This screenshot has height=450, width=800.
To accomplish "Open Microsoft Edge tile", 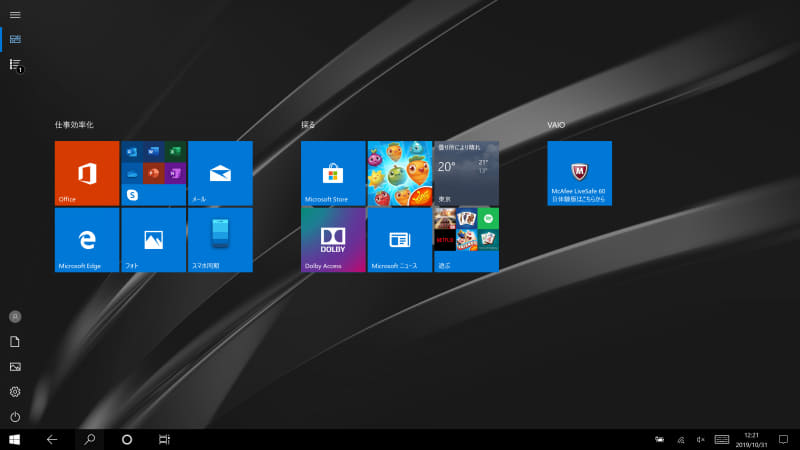I will pos(87,240).
